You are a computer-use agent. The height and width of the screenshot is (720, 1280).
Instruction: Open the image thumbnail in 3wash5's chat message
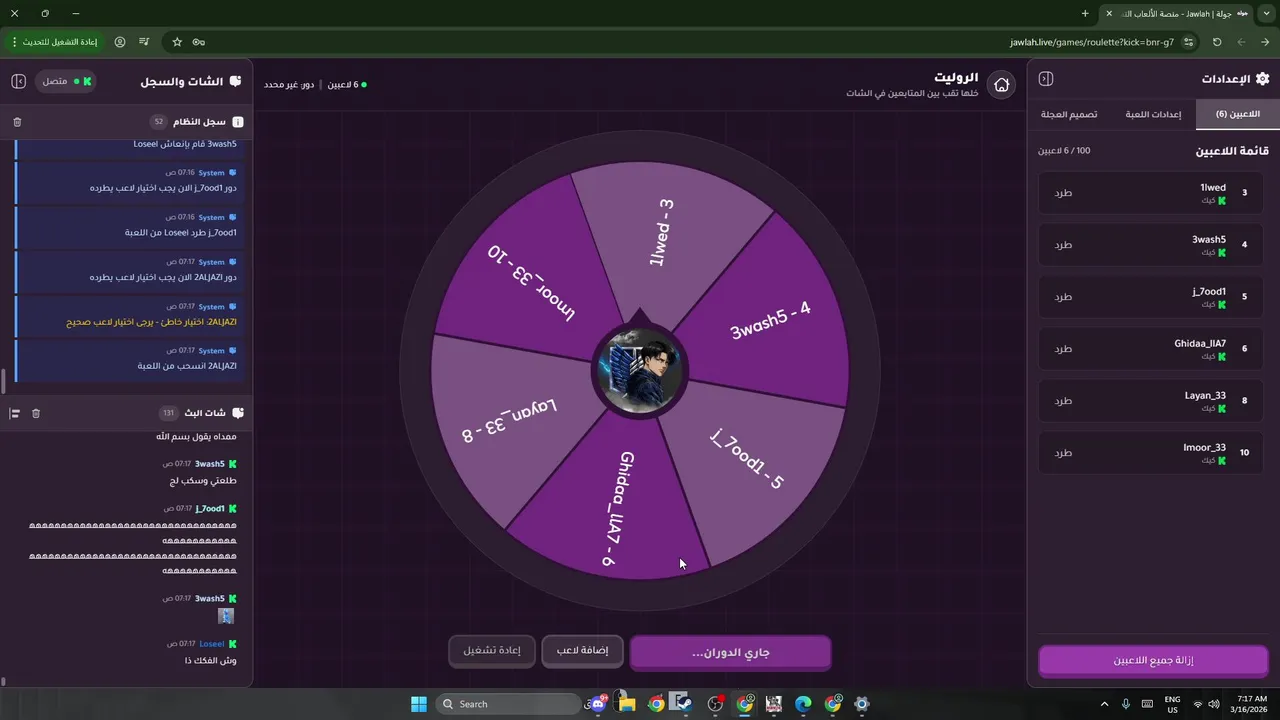(226, 616)
